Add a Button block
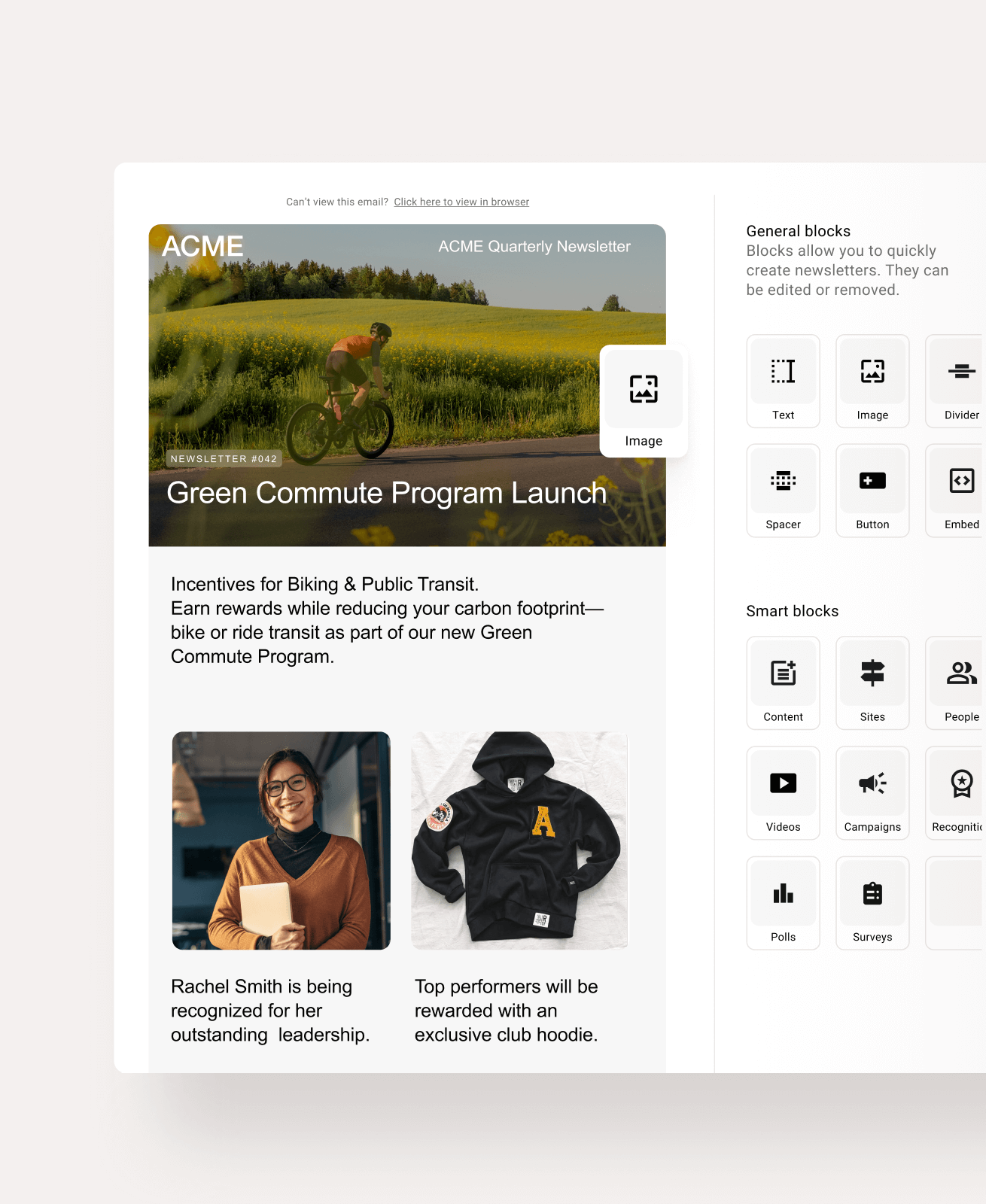The image size is (986, 1204). pos(872,491)
